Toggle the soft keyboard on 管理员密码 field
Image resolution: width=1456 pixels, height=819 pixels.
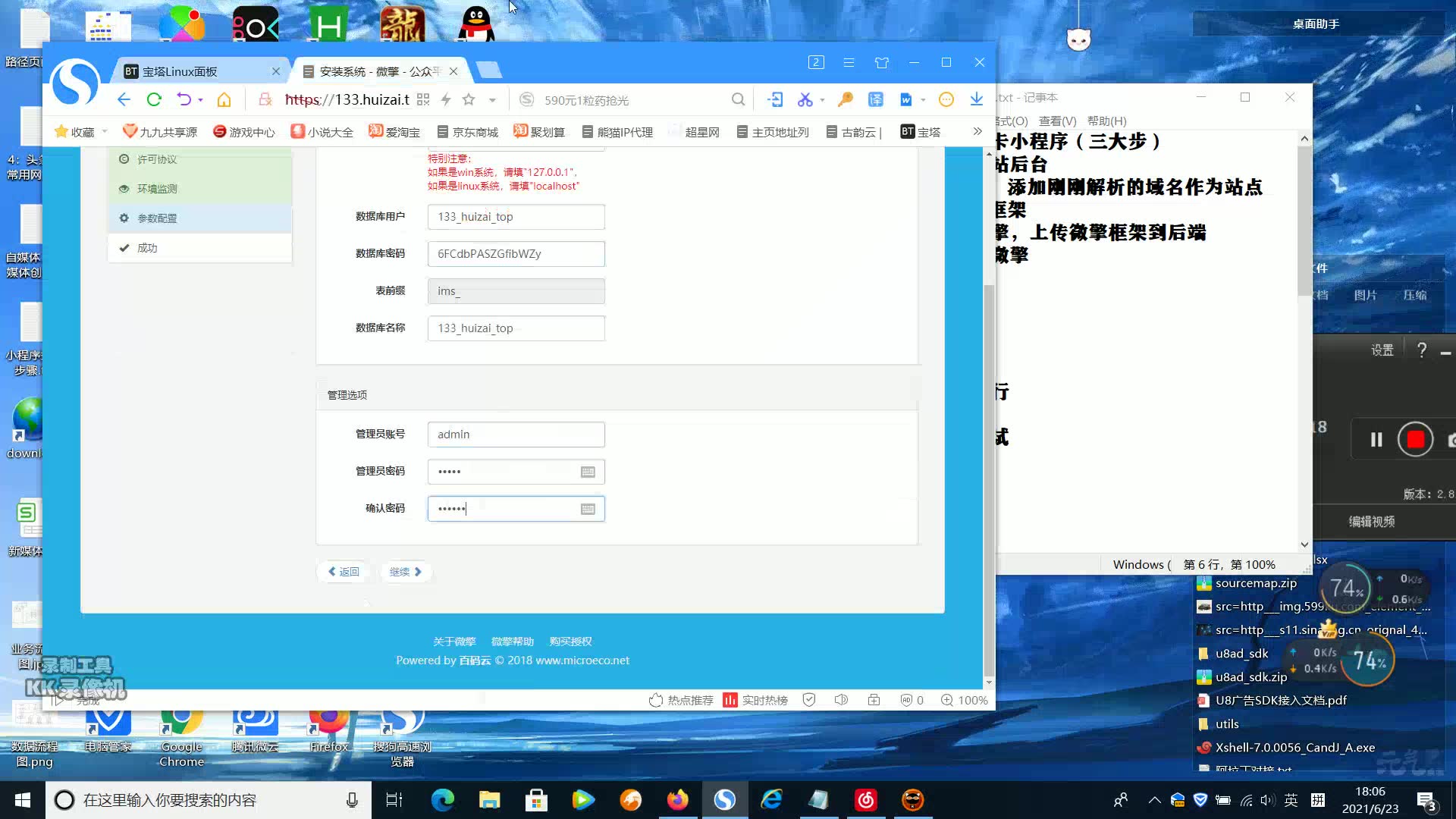[x=588, y=471]
